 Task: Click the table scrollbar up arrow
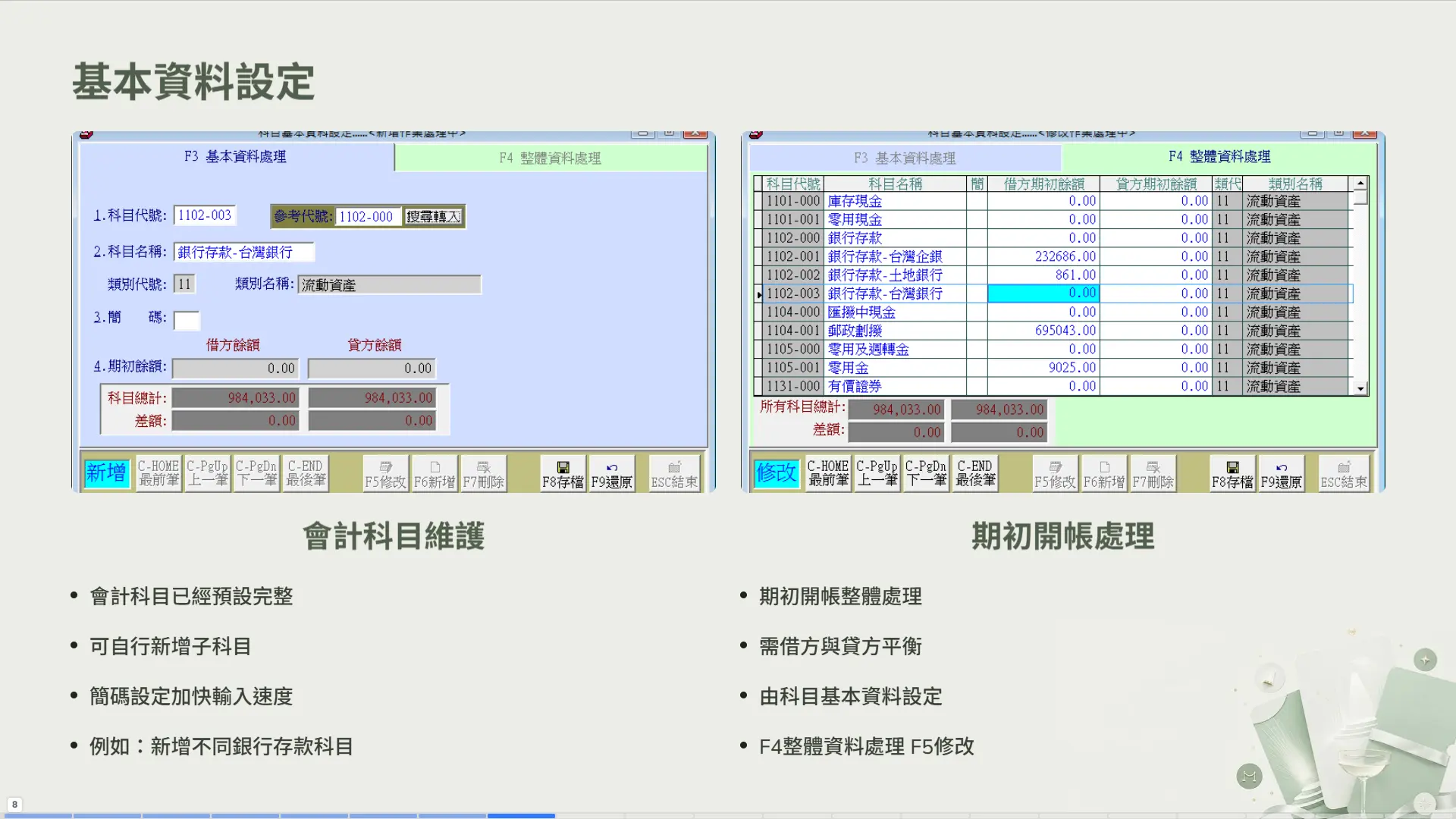tap(1360, 184)
